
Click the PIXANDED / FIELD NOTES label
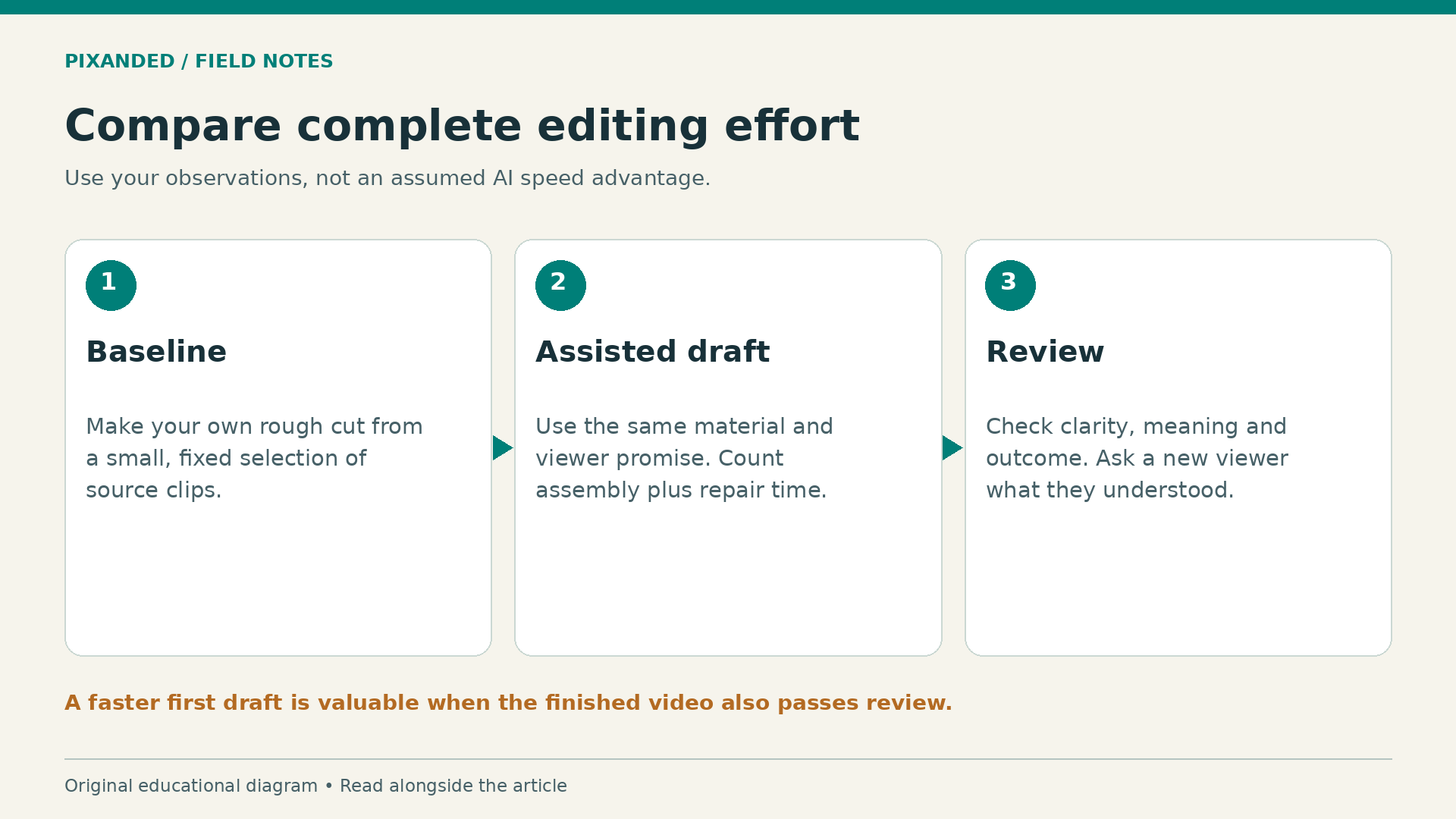(x=199, y=61)
